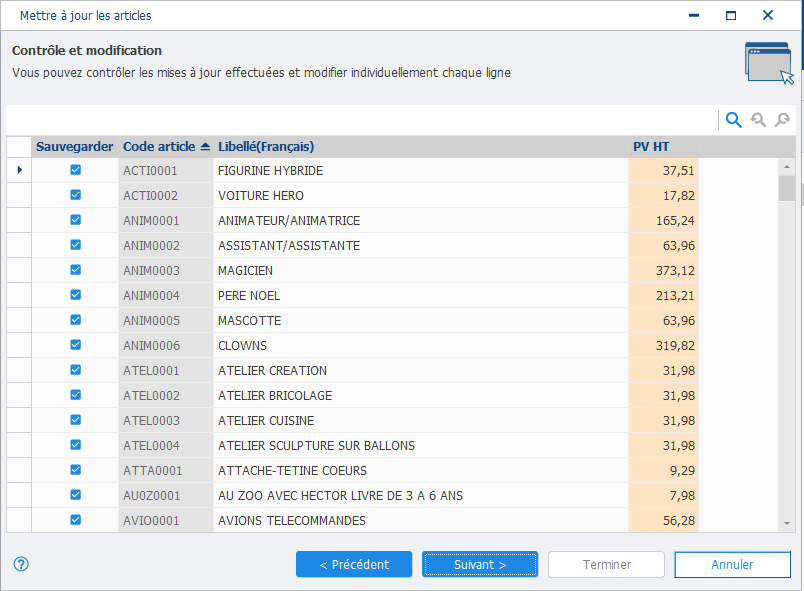Click the scrollbar up arrow
804x591 pixels.
[x=787, y=167]
